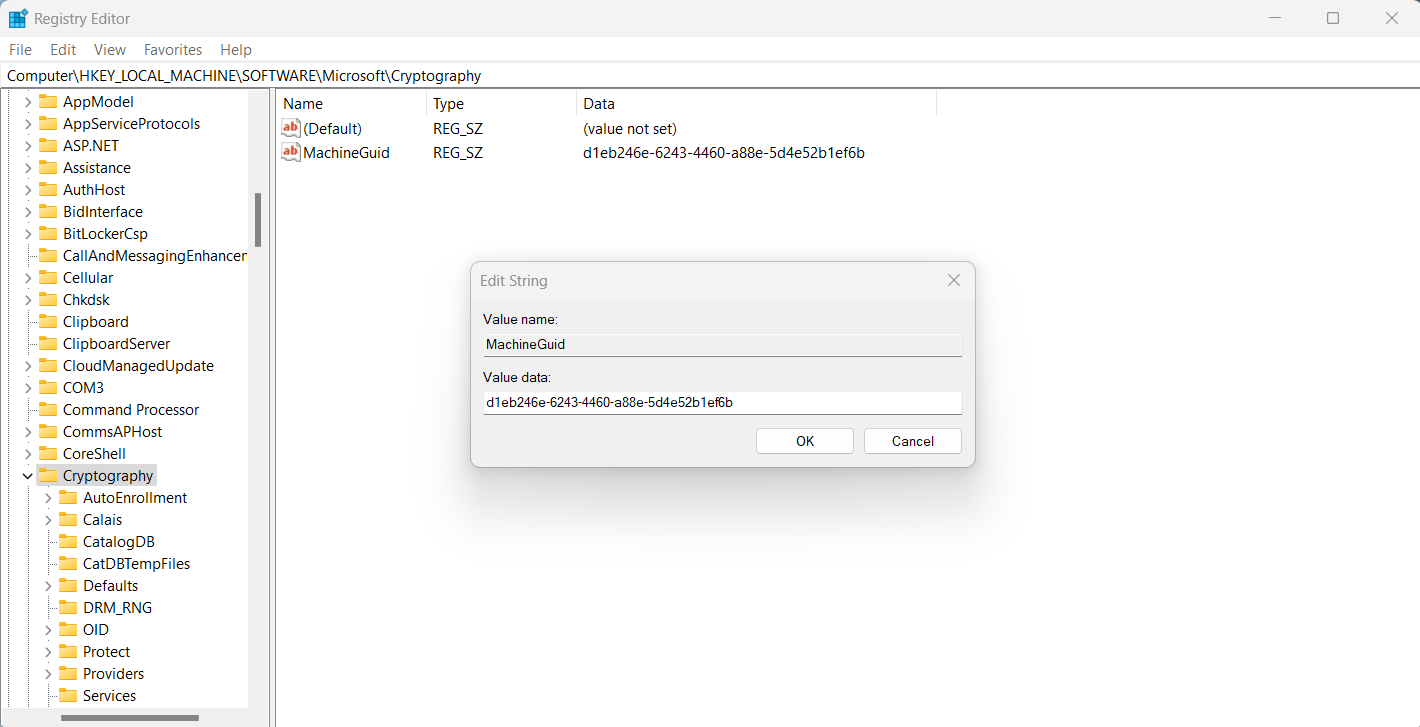Expand the OID subkey

tap(48, 630)
